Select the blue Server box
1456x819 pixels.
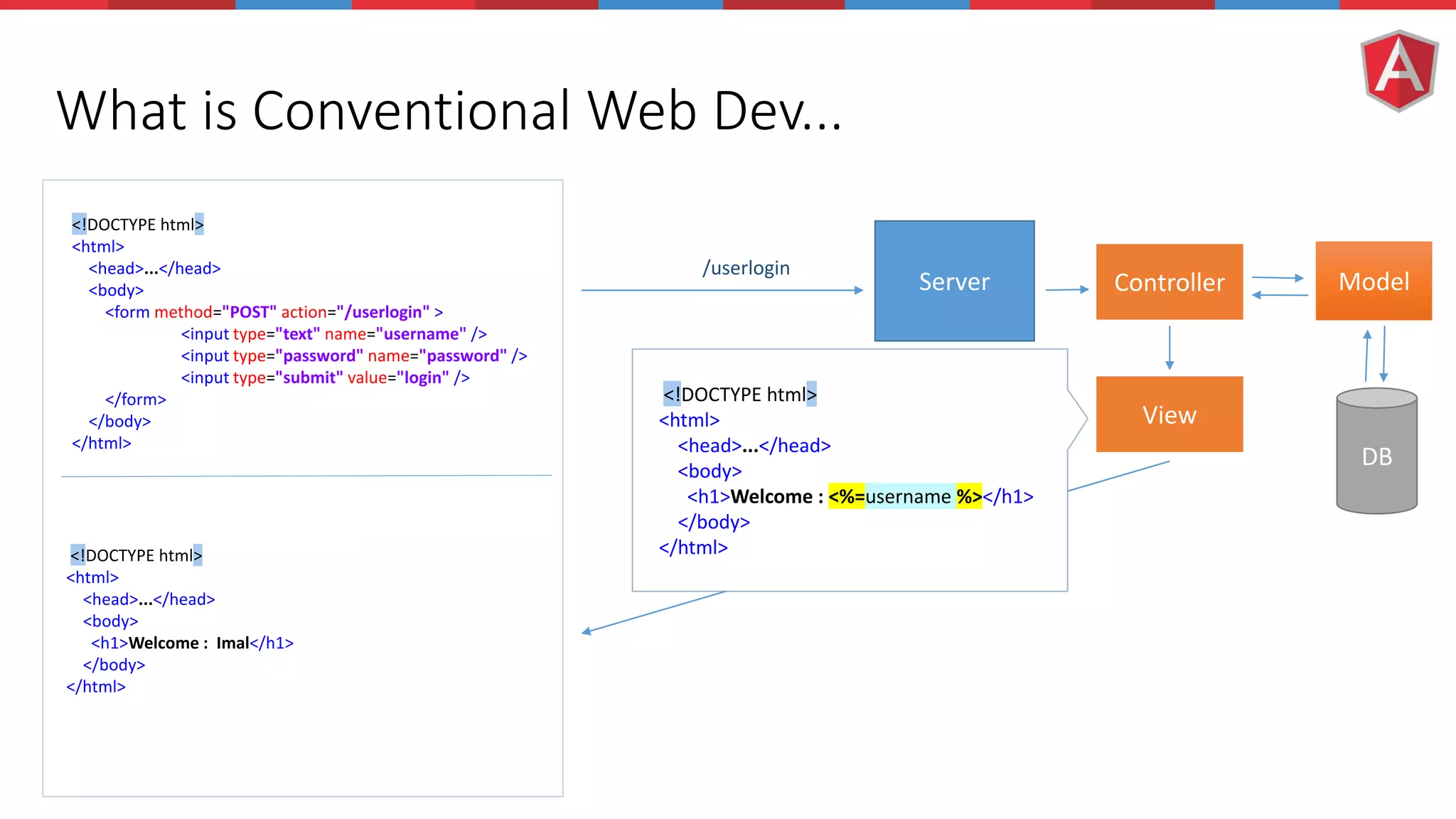click(x=954, y=281)
